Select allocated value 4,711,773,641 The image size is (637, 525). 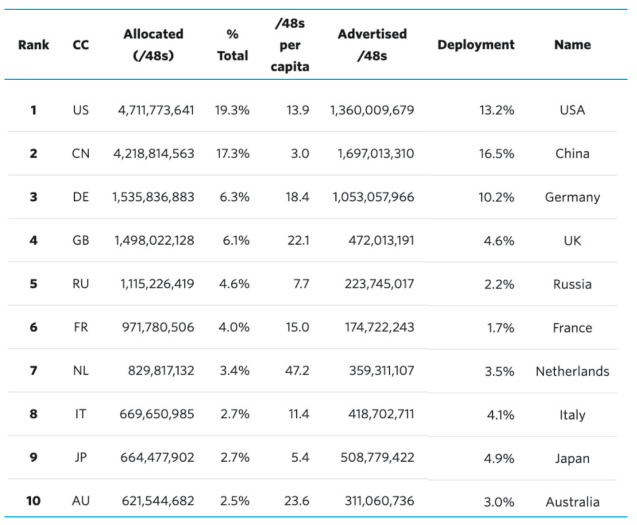tap(156, 110)
